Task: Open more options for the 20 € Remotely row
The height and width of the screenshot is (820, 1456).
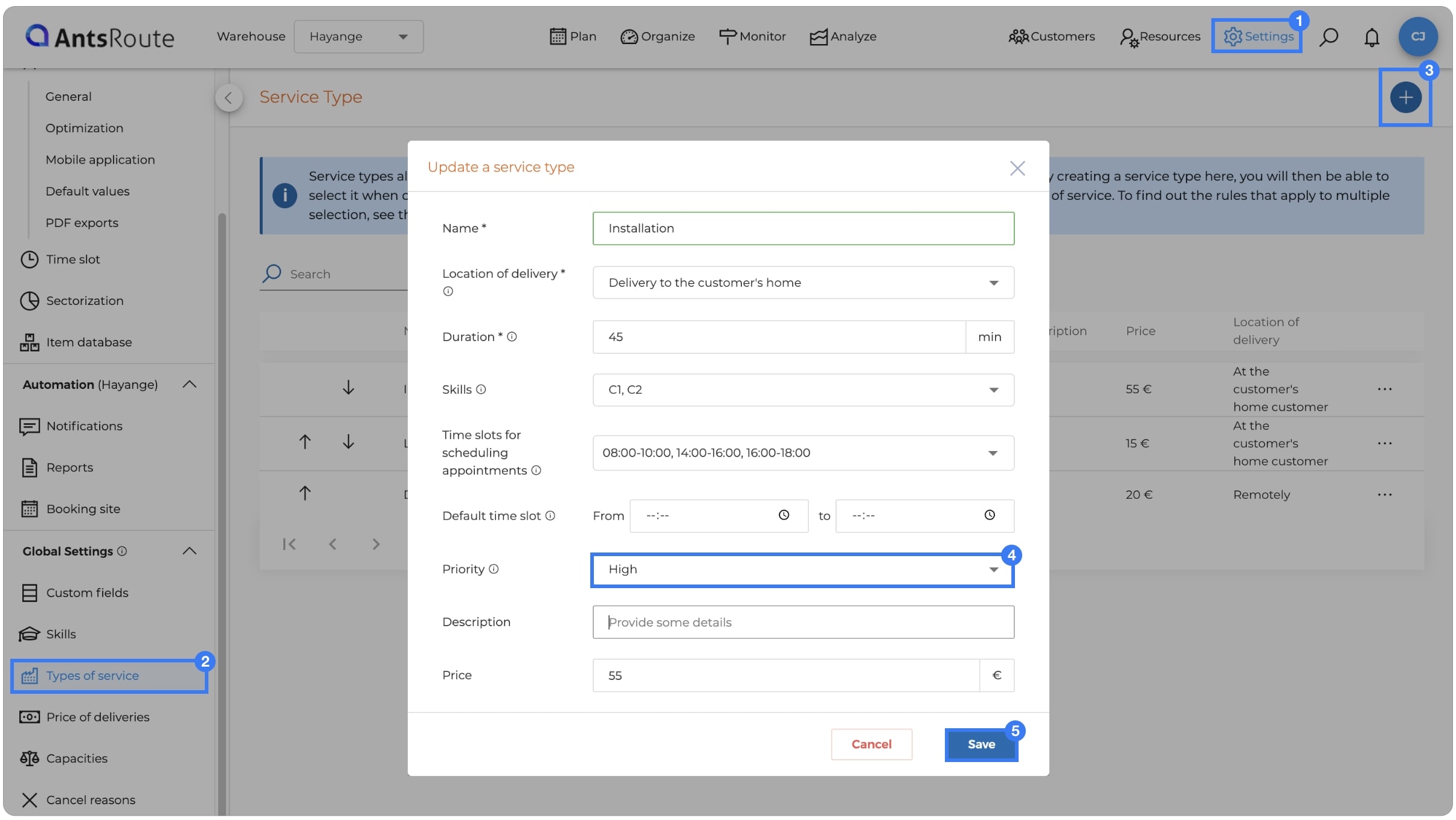Action: (x=1385, y=495)
